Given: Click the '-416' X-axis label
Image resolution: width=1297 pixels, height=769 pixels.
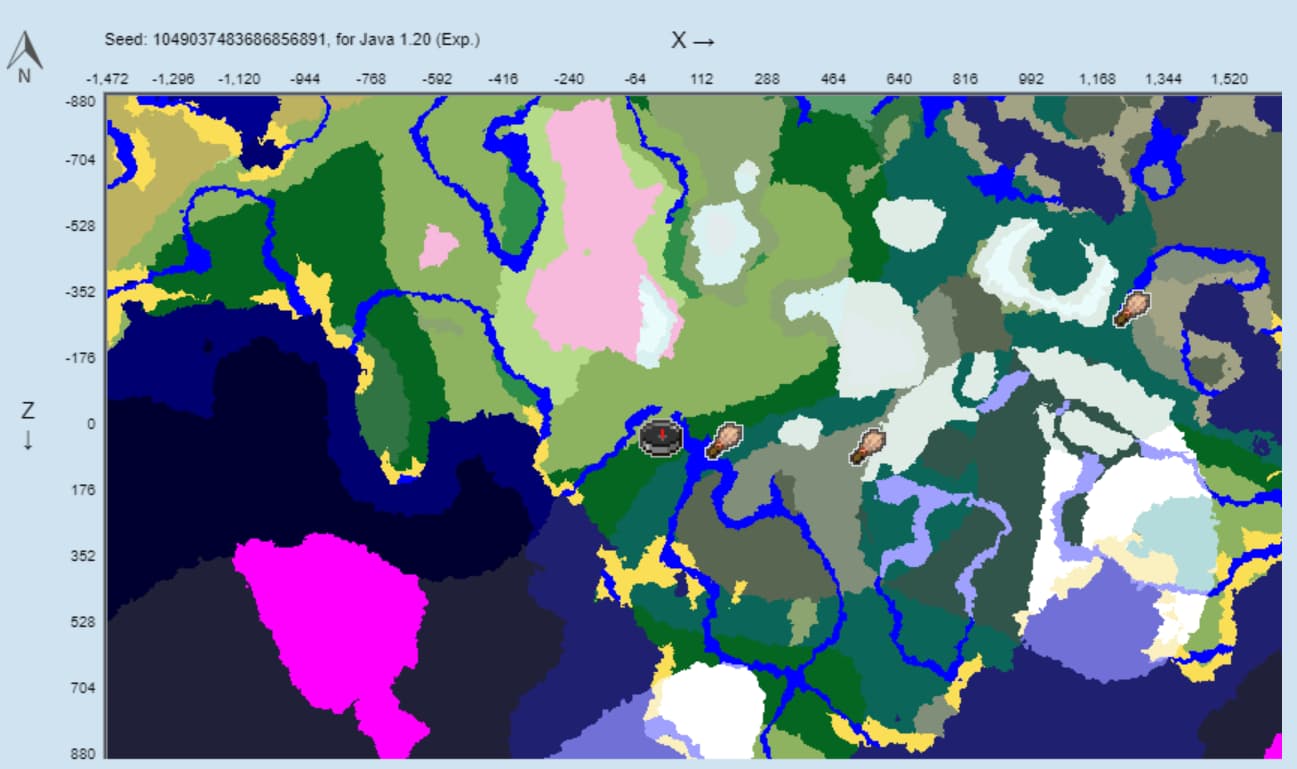Looking at the screenshot, I should click(x=503, y=79).
